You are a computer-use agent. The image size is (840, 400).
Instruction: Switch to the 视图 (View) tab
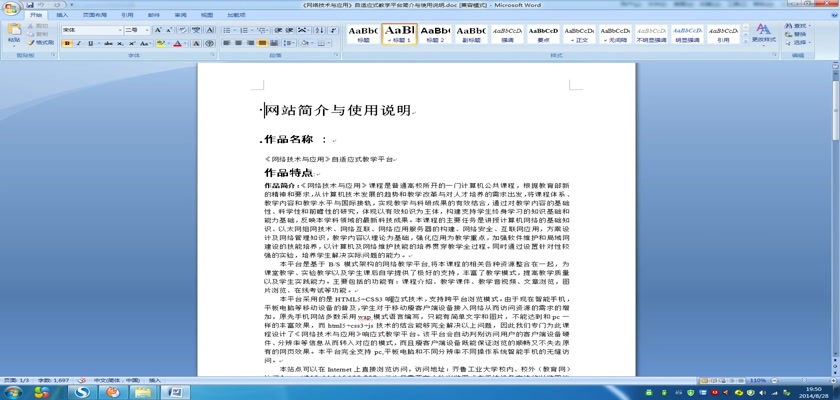tap(207, 15)
